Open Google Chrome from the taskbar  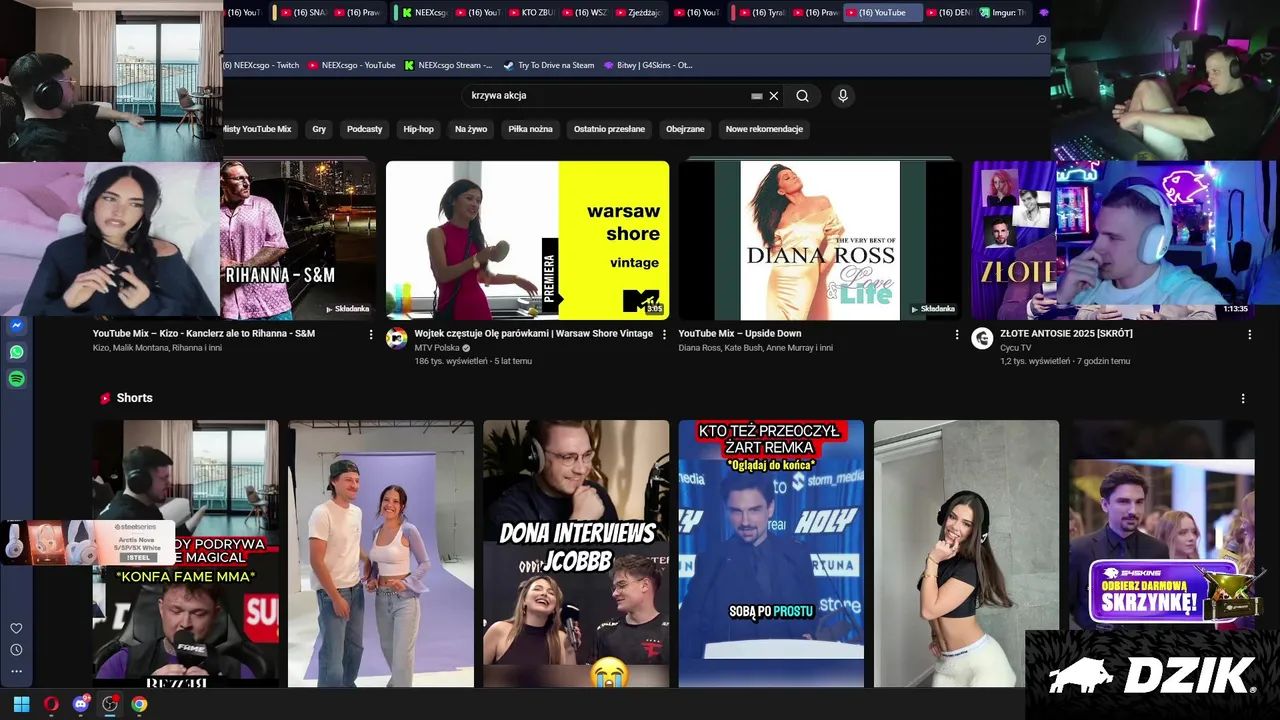[139, 704]
